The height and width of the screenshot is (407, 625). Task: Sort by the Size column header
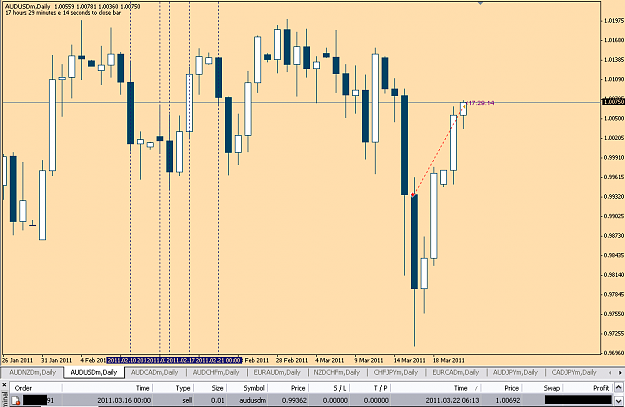point(217,388)
